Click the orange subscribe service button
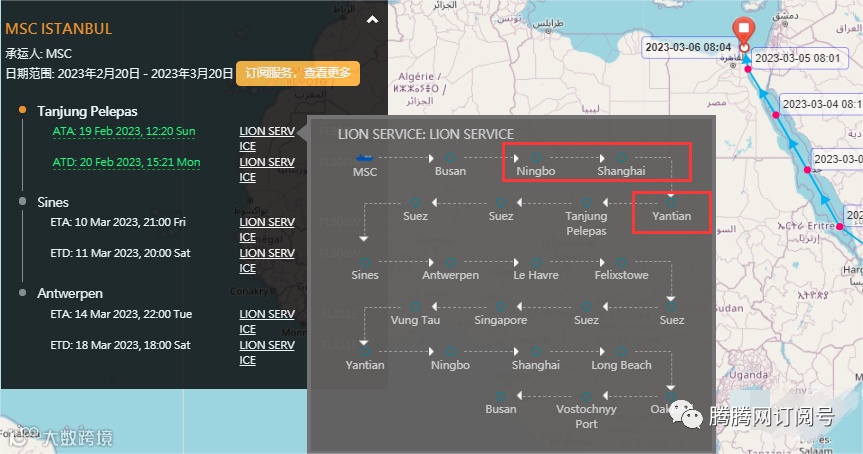This screenshot has height=454, width=863. click(298, 73)
